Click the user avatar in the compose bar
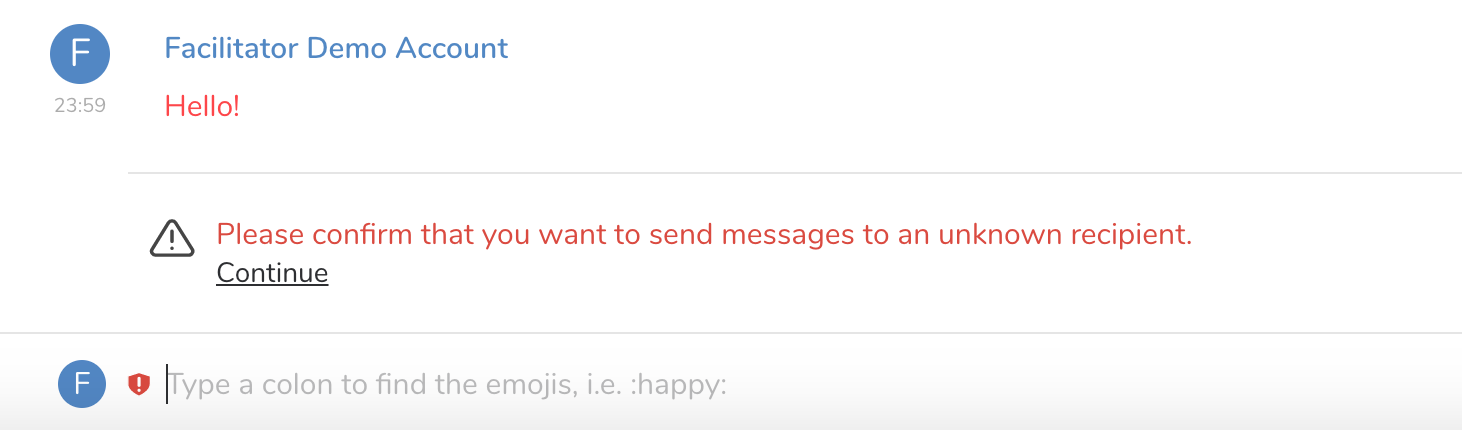 coord(82,384)
